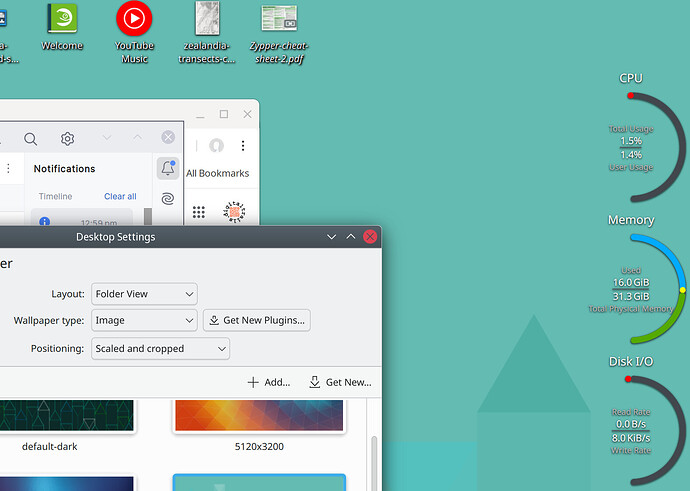Open the browser three-dot menu
Screen dimensions: 690x491
(x=243, y=146)
